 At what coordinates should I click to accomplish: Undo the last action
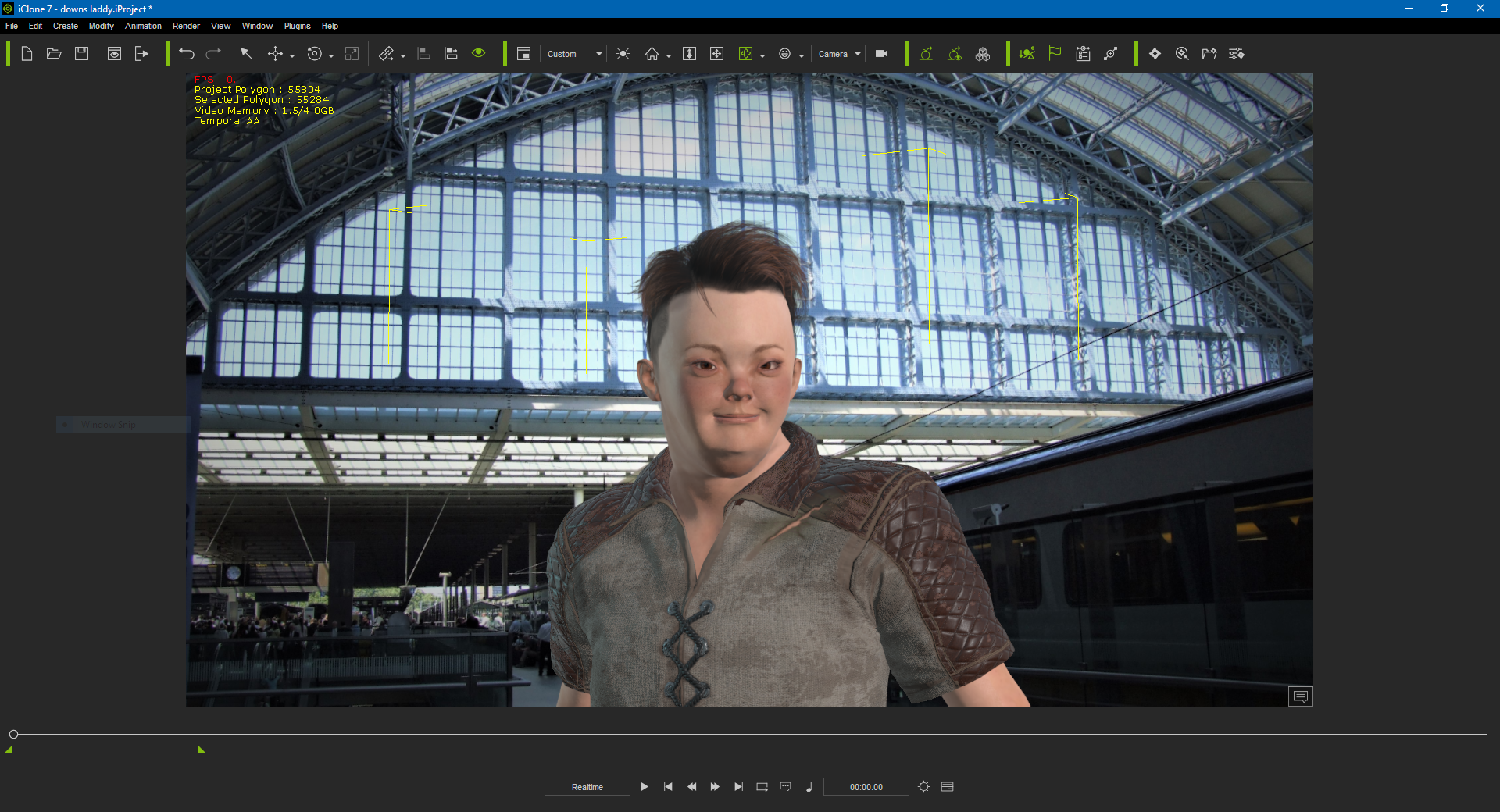point(187,54)
